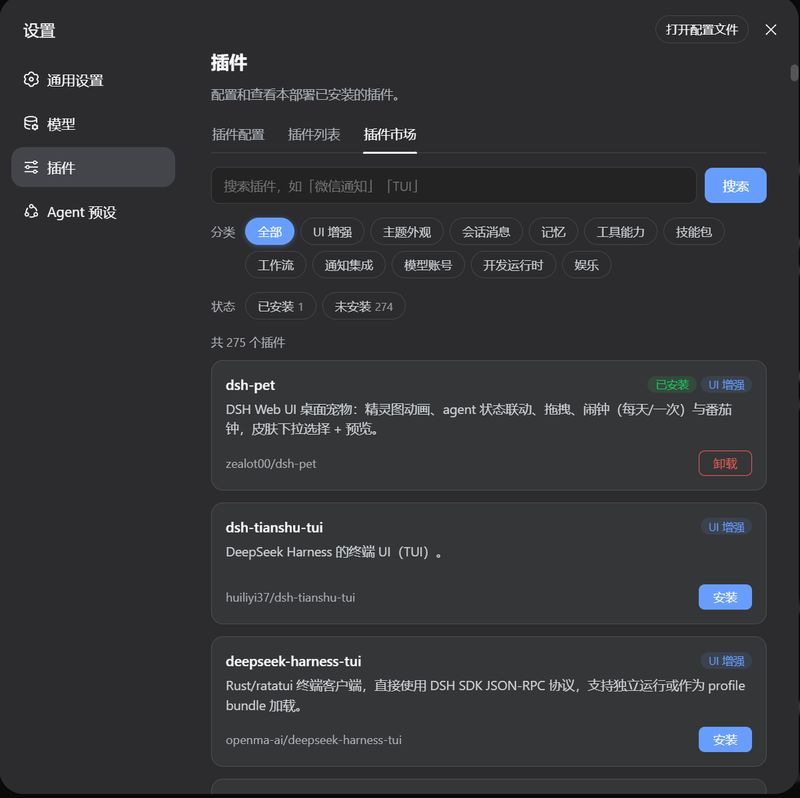The width and height of the screenshot is (800, 798).
Task: Open openma-ai/deepseek-harness-tui repository text
Action: pos(314,739)
